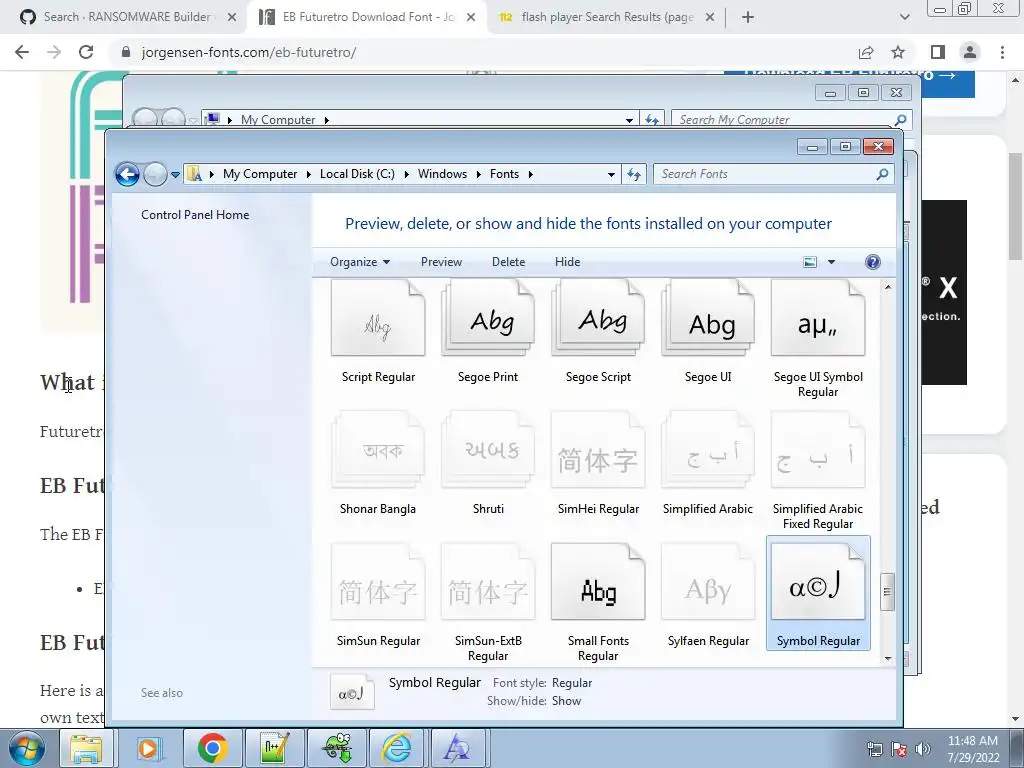Select the Segoe UI font icon
This screenshot has width=1024, height=768.
pos(708,318)
